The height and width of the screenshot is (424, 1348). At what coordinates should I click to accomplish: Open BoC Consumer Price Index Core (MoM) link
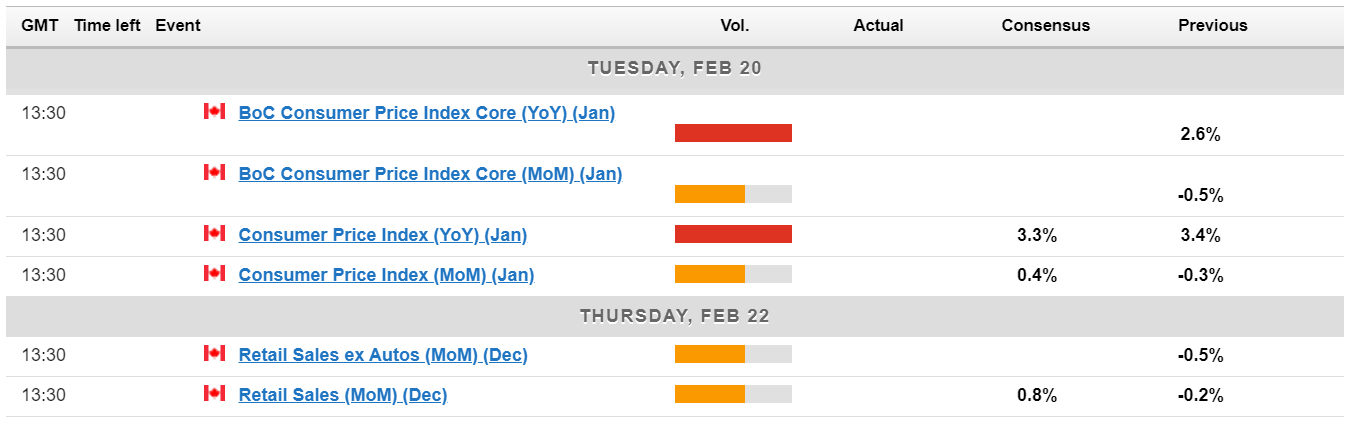pyautogui.click(x=430, y=174)
